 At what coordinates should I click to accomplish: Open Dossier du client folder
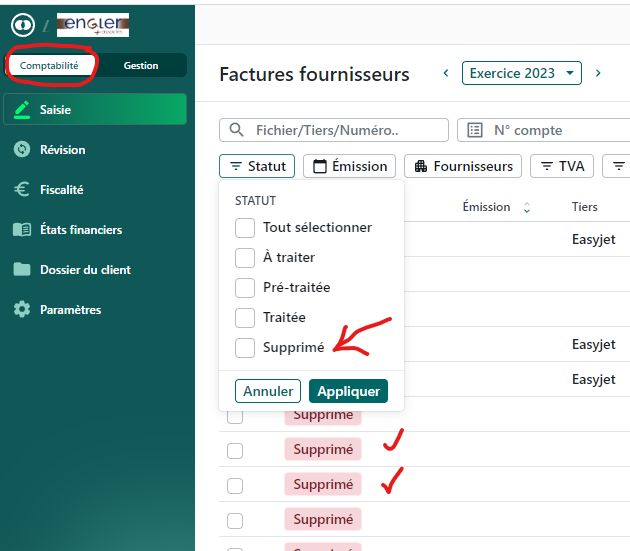click(84, 270)
